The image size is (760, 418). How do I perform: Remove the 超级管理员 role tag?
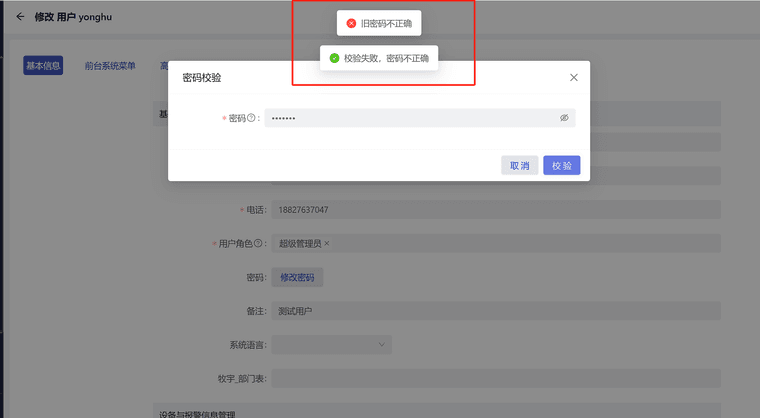(x=327, y=243)
